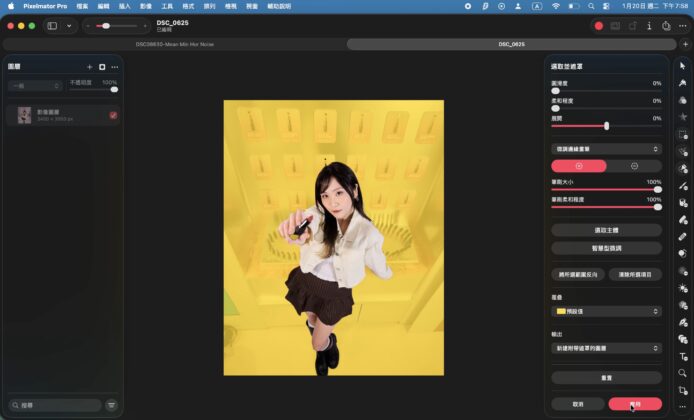Select the Type (T) tool
Viewport: 694px width, 420px height.
[683, 356]
